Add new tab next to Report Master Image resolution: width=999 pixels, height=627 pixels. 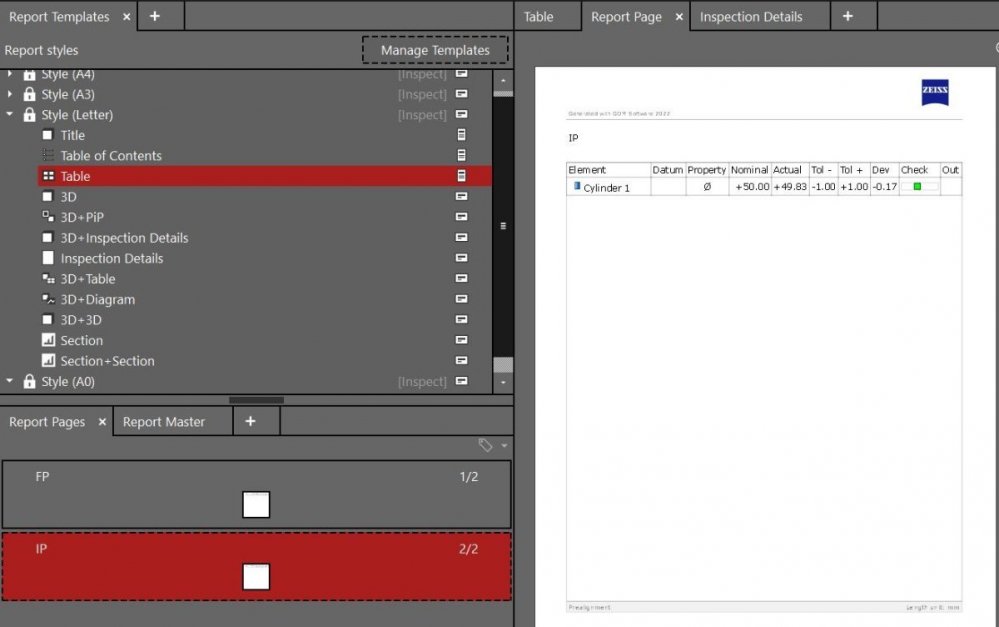tap(250, 422)
